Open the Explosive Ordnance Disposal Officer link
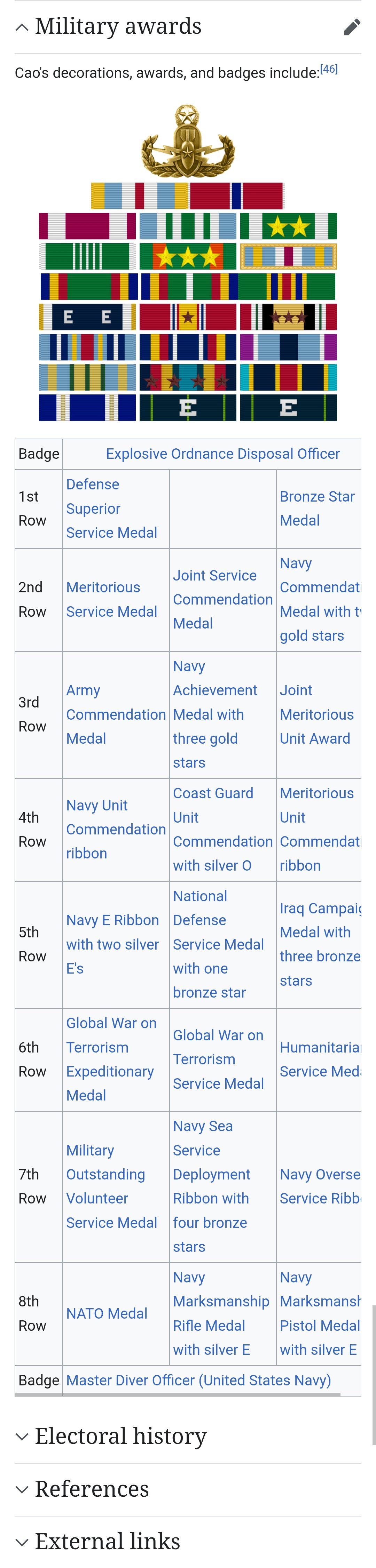This screenshot has width=376, height=1568. pyautogui.click(x=222, y=454)
